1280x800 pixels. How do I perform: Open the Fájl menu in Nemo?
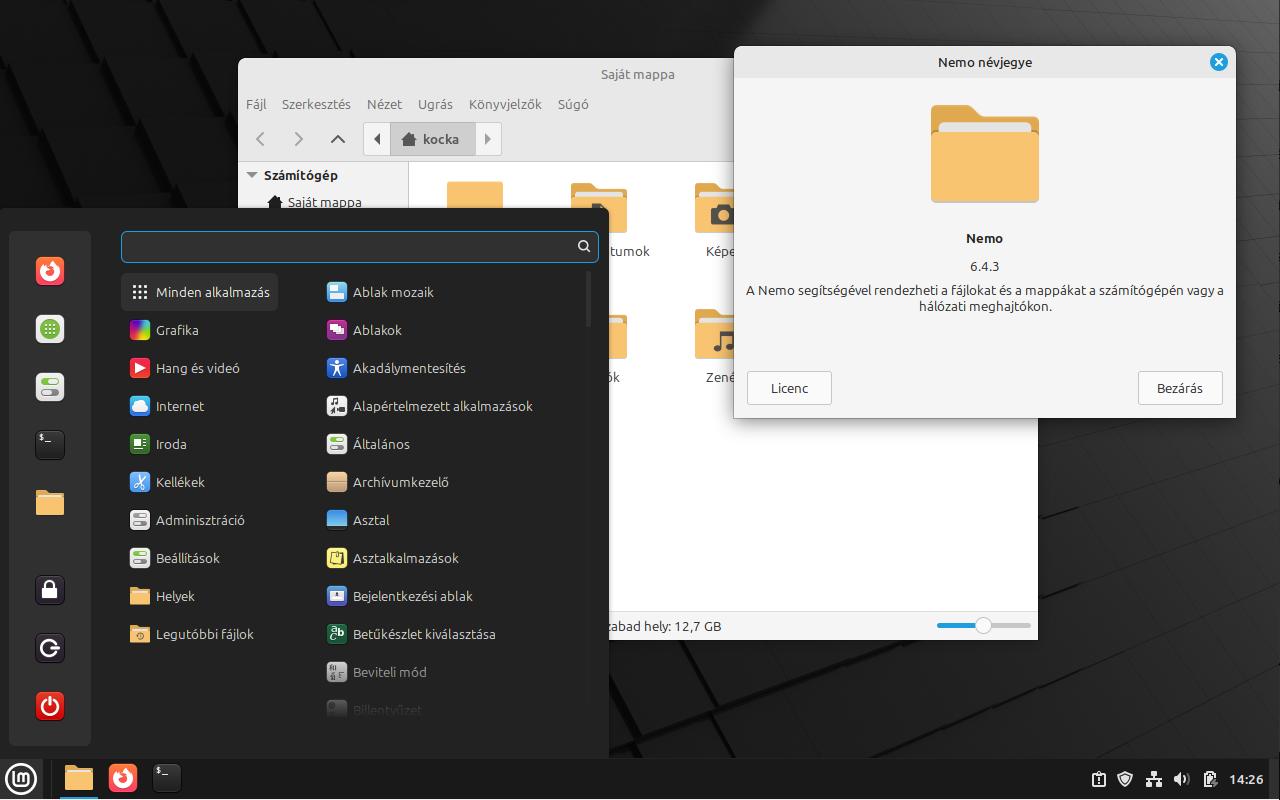[x=256, y=104]
